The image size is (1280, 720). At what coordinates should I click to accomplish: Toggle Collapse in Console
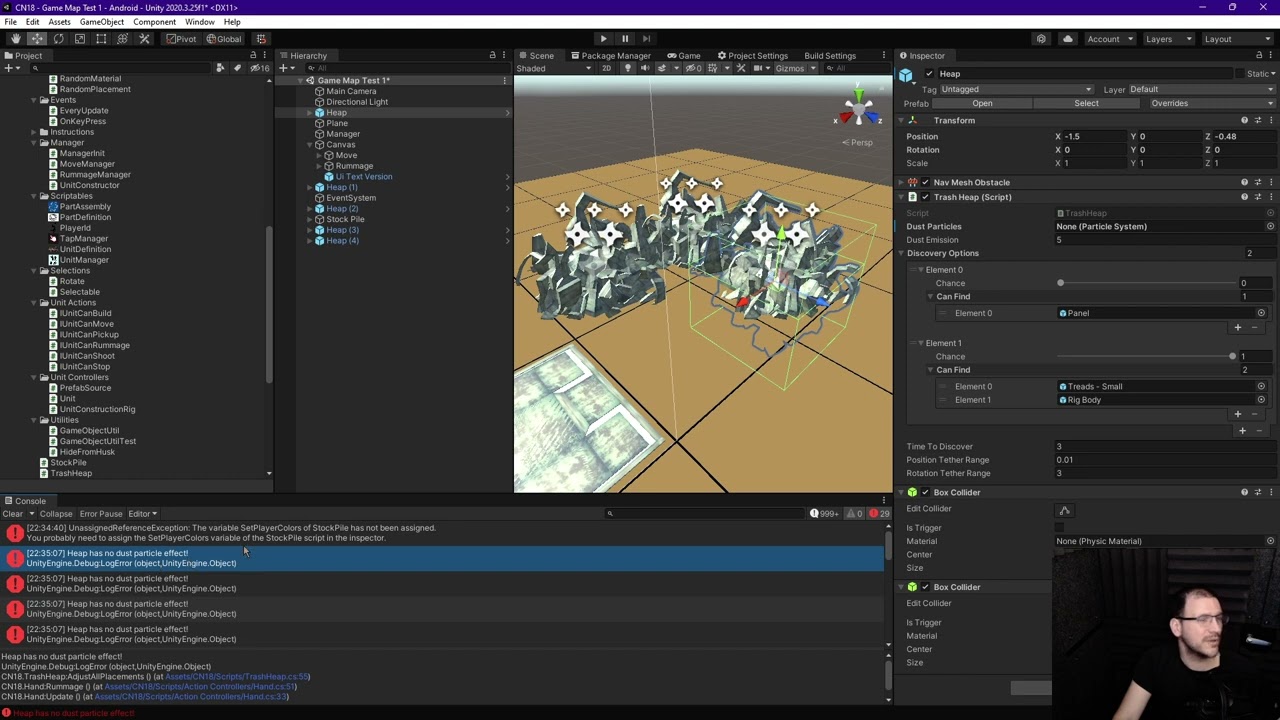(56, 514)
